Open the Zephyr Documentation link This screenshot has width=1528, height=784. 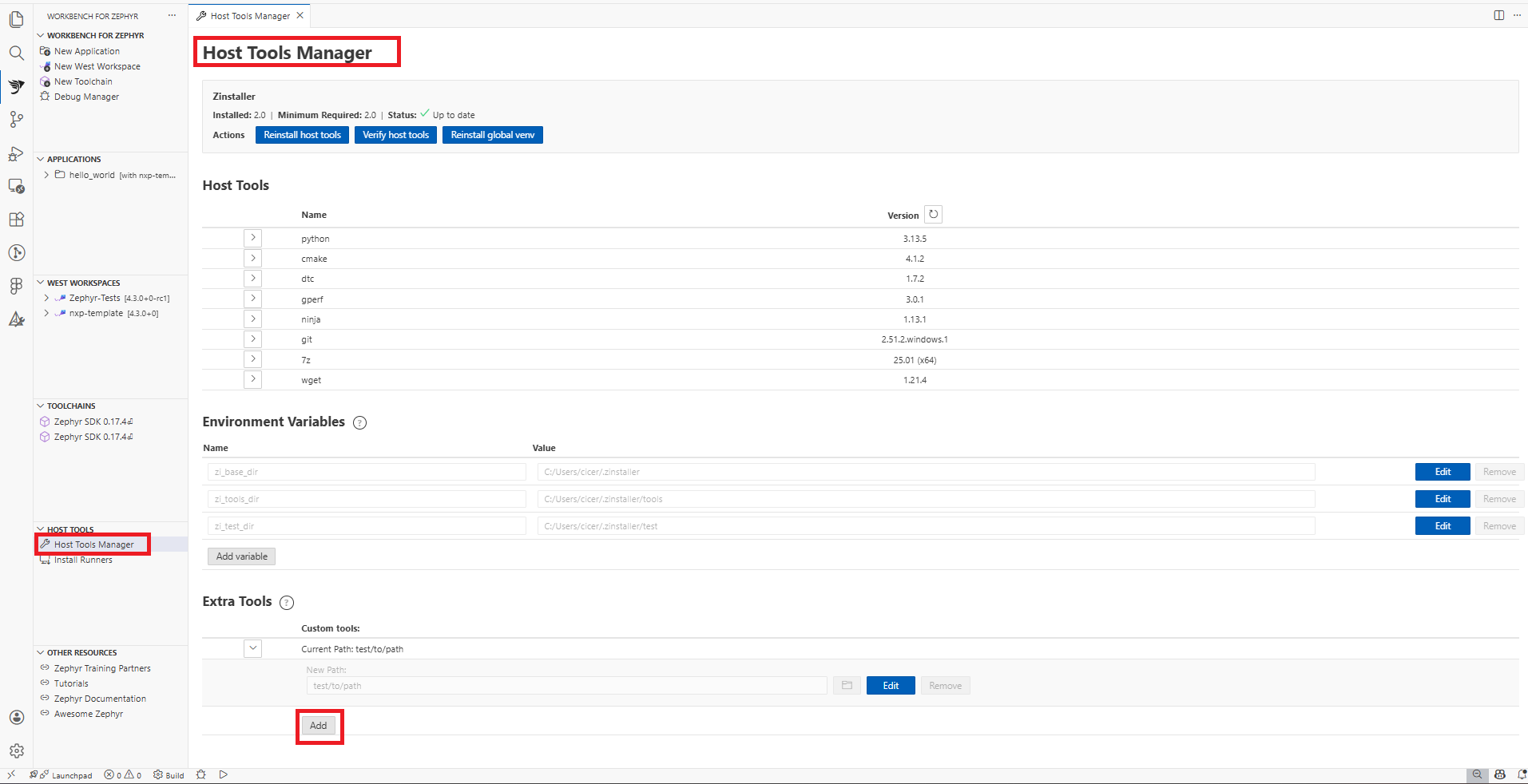click(x=100, y=698)
